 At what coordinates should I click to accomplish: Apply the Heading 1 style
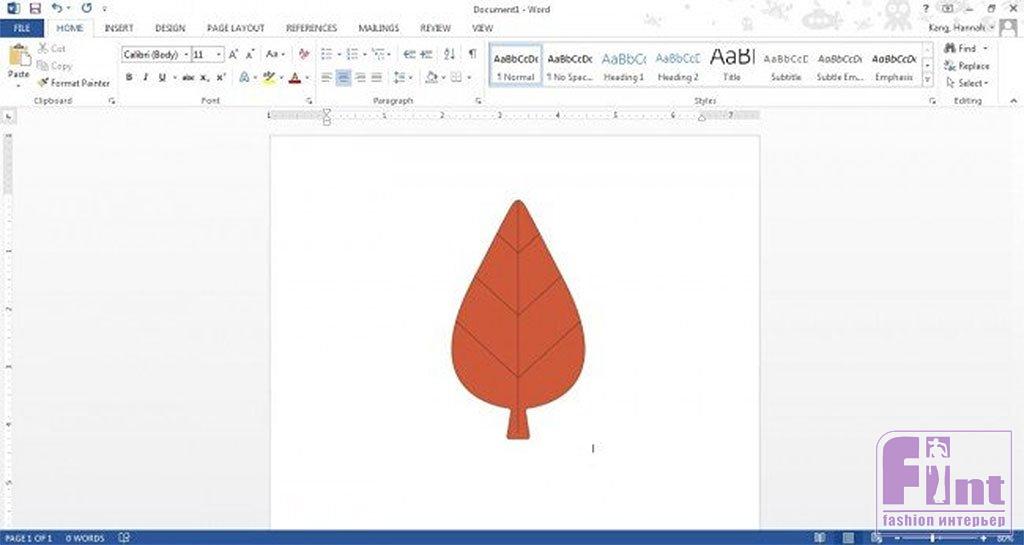point(624,66)
